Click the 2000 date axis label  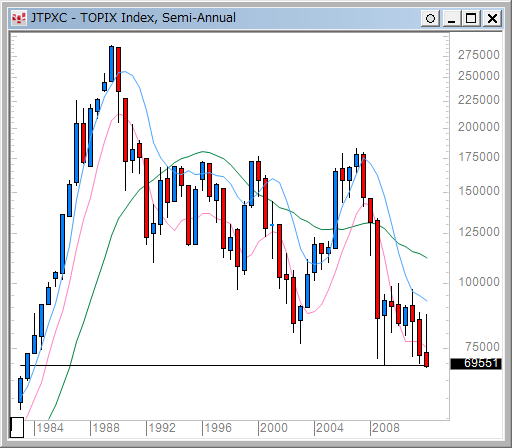274,428
